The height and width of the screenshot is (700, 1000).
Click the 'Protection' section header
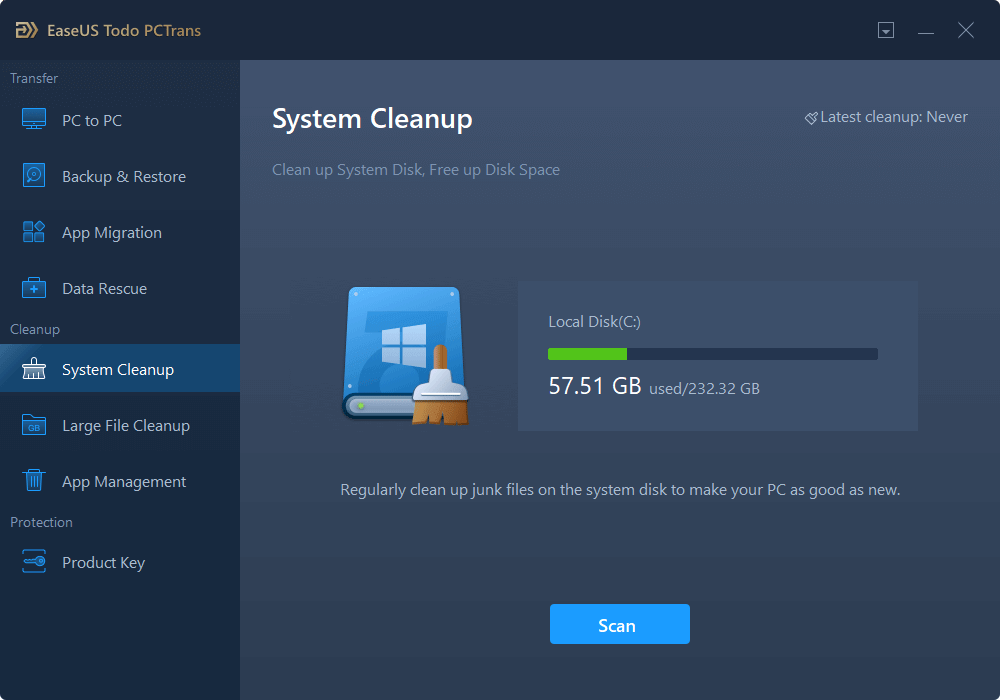tap(41, 522)
